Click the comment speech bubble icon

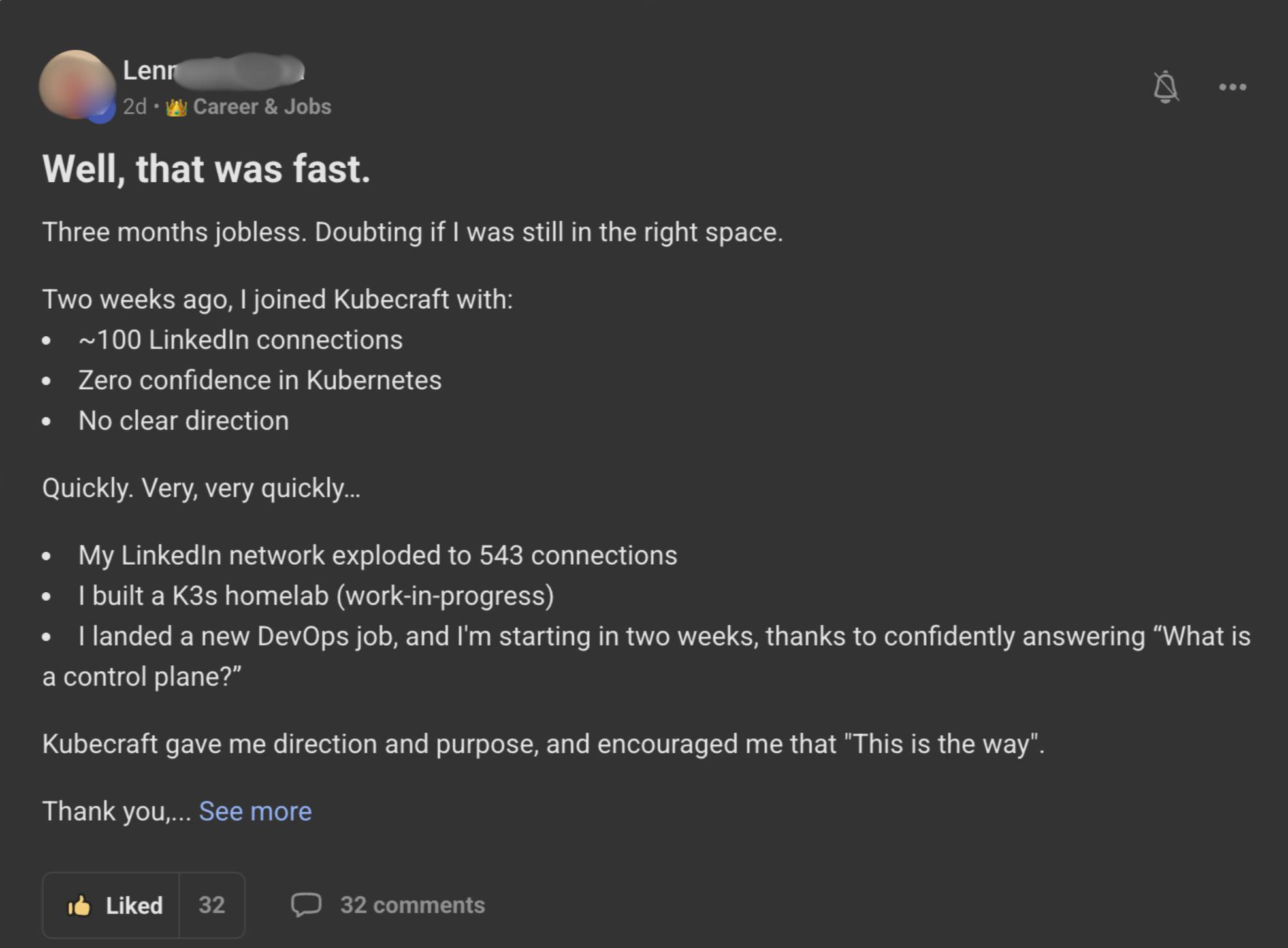click(306, 905)
